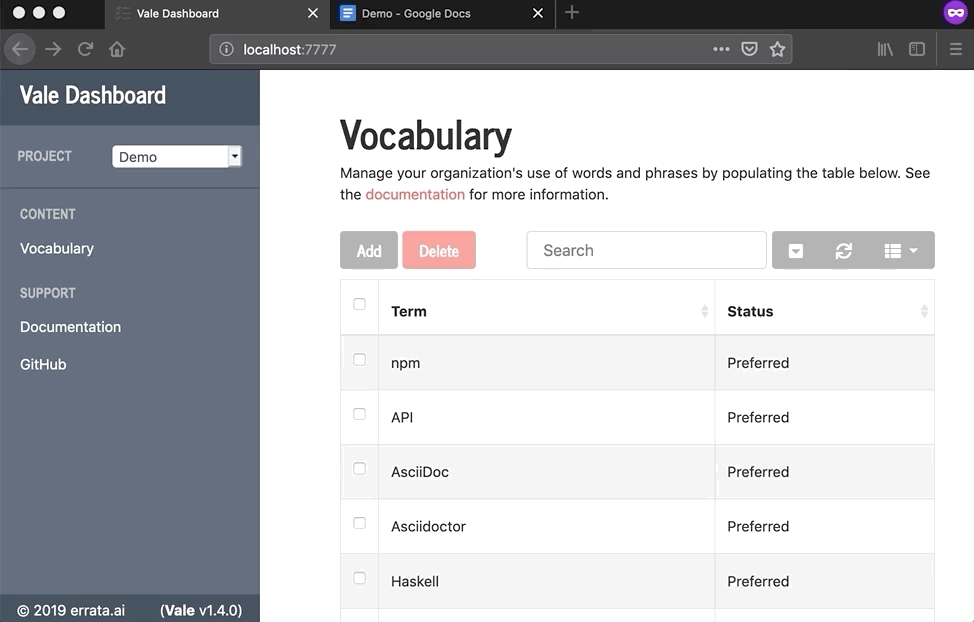This screenshot has width=974, height=622.
Task: Open the browser library icon
Action: [885, 49]
